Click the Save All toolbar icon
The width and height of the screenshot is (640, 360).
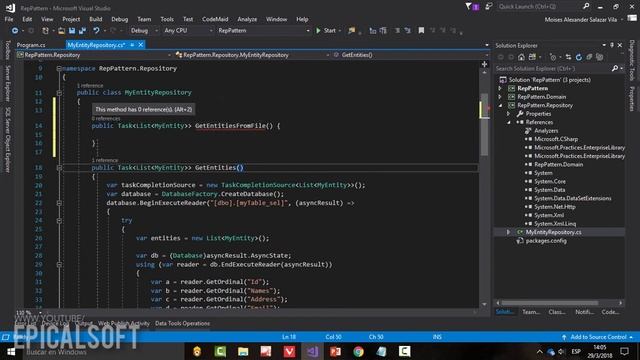tap(82, 31)
